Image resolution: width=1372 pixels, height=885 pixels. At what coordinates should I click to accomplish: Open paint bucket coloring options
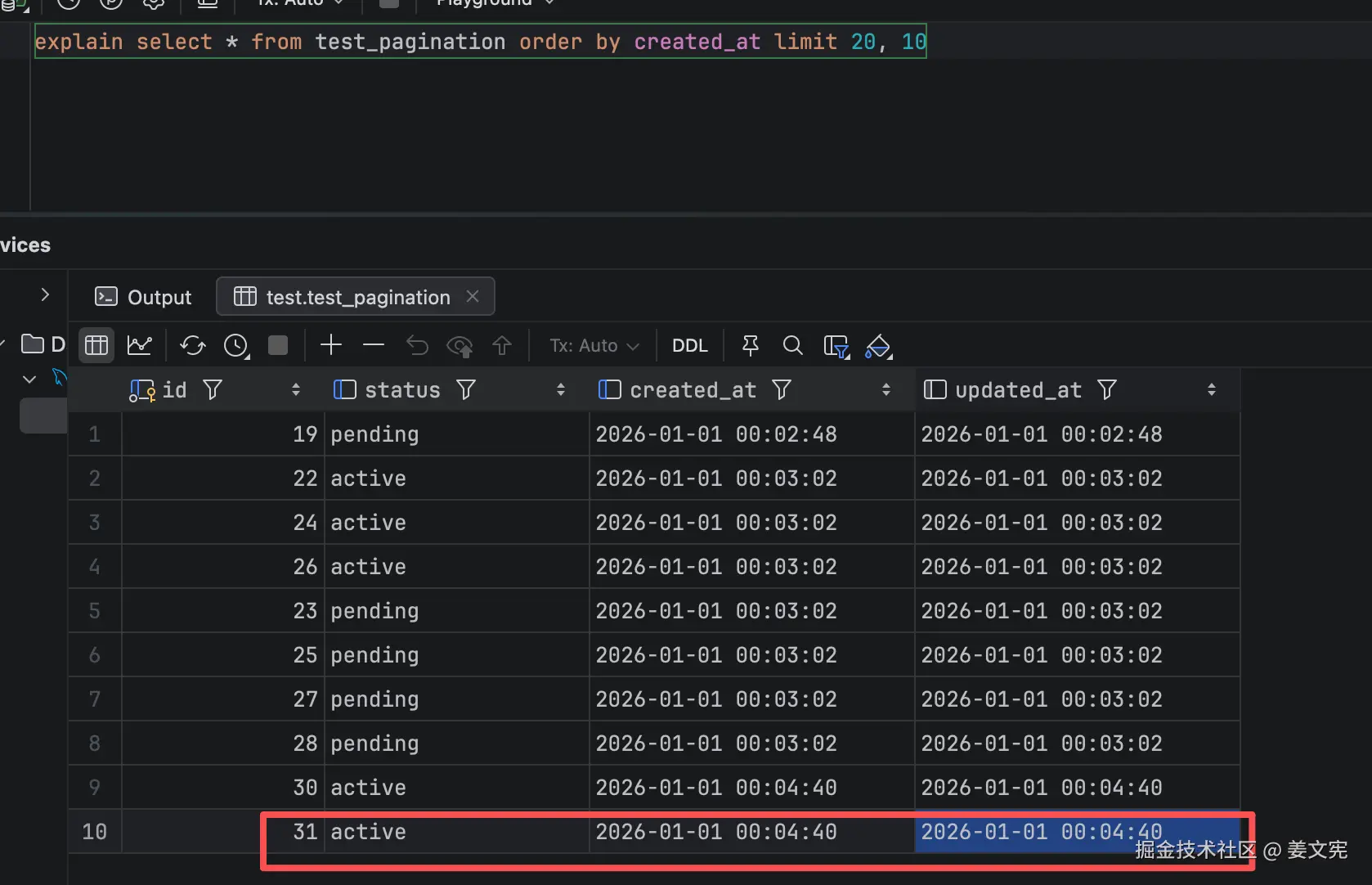click(x=878, y=346)
